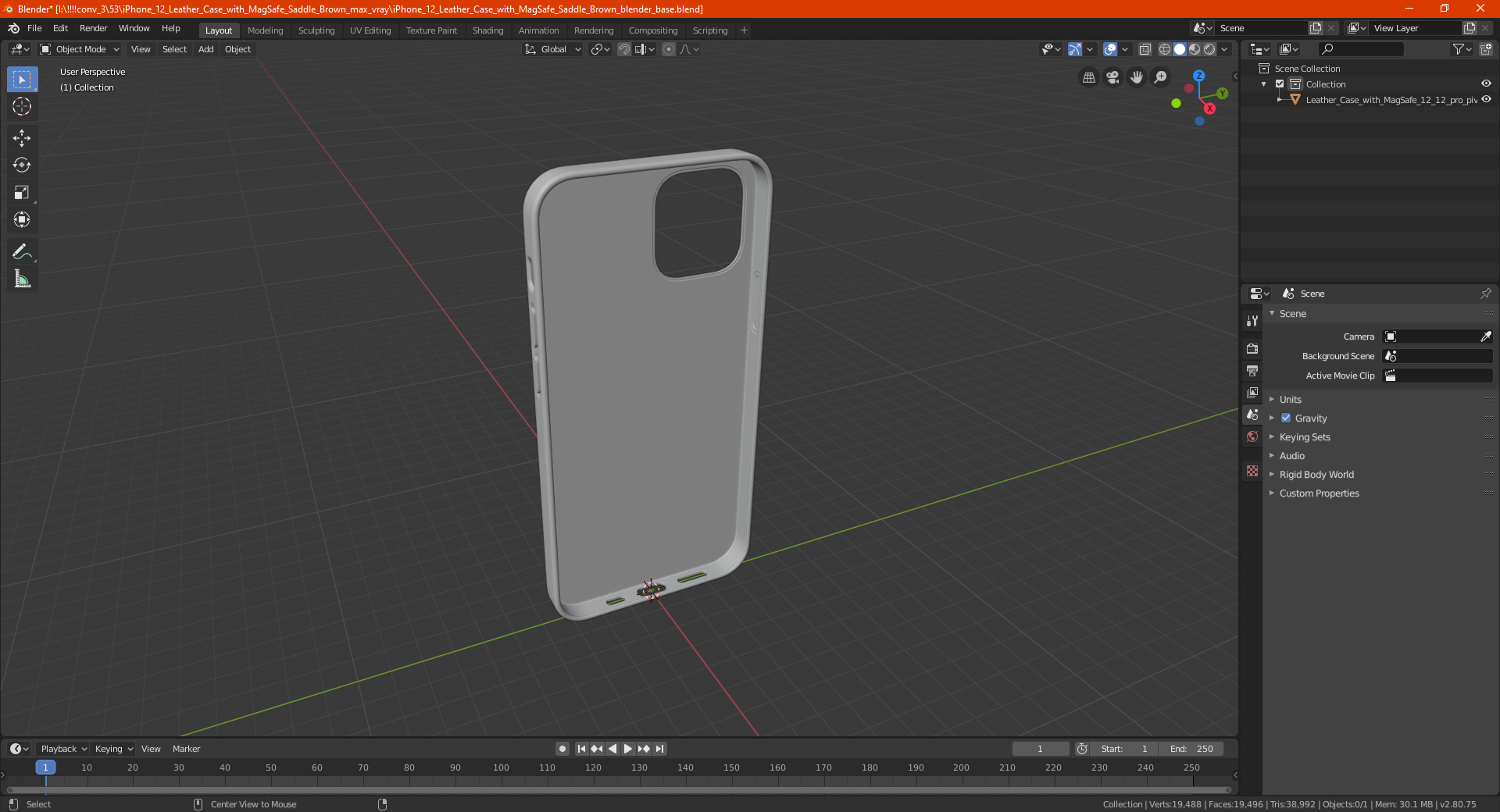Hide the Collection with eye icon
The width and height of the screenshot is (1500, 812).
[1486, 84]
